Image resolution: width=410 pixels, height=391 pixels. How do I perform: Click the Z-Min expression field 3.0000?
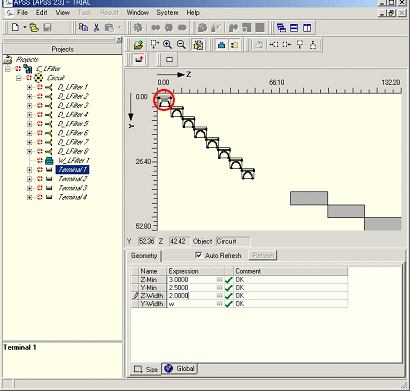pyautogui.click(x=192, y=280)
